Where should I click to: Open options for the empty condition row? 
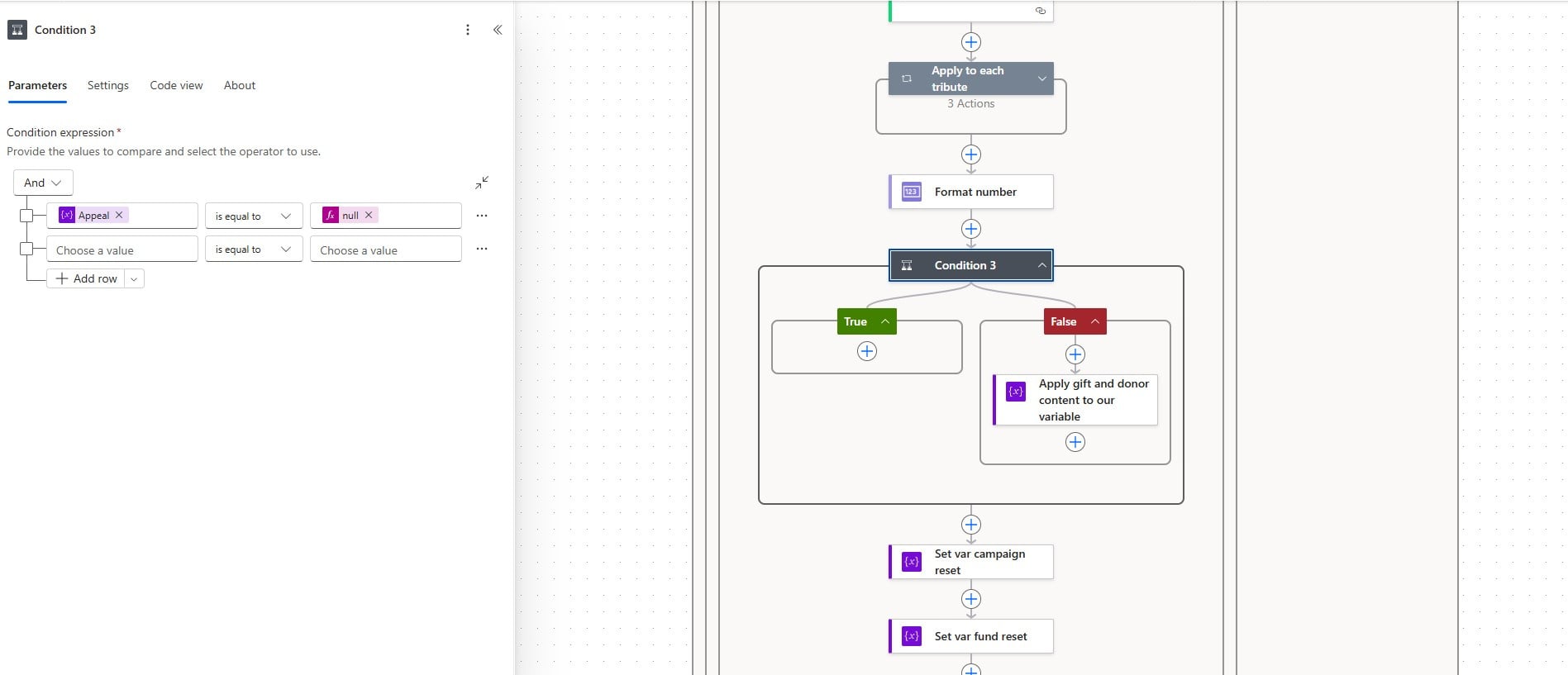coord(482,249)
